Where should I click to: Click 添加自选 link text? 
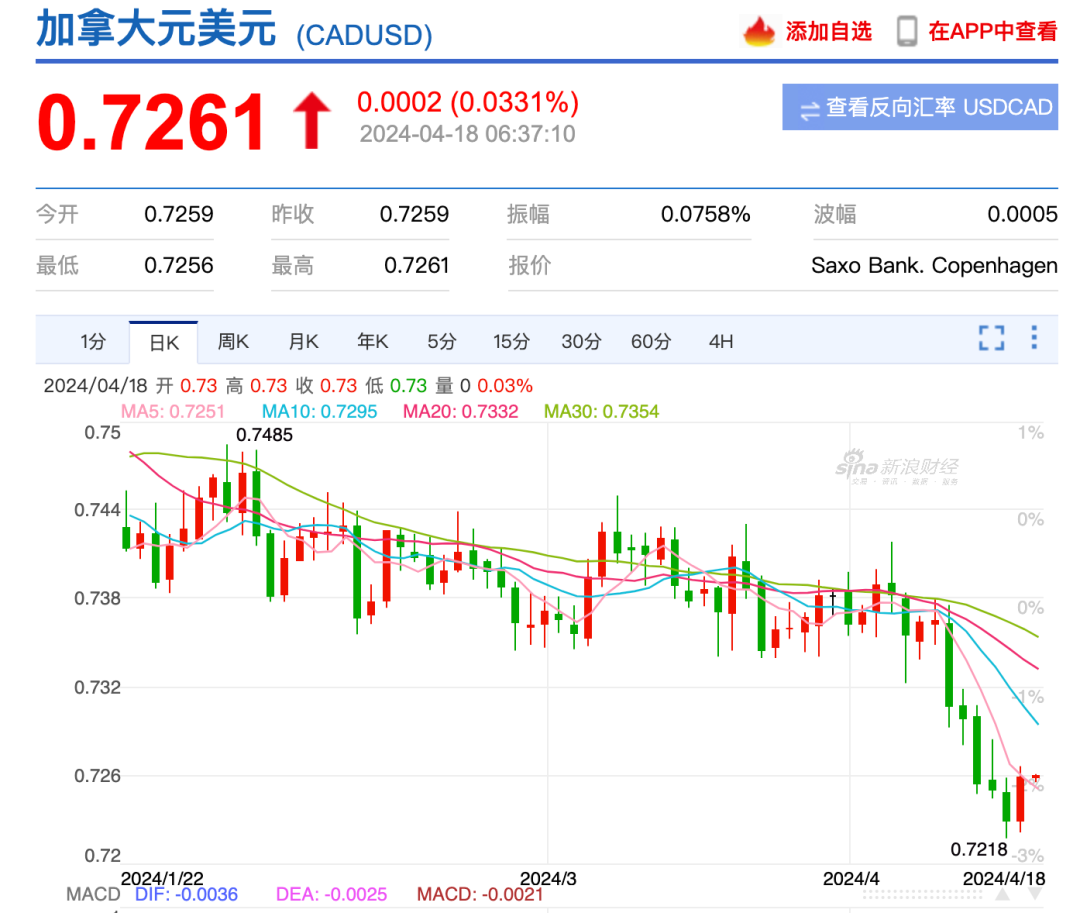pos(829,32)
